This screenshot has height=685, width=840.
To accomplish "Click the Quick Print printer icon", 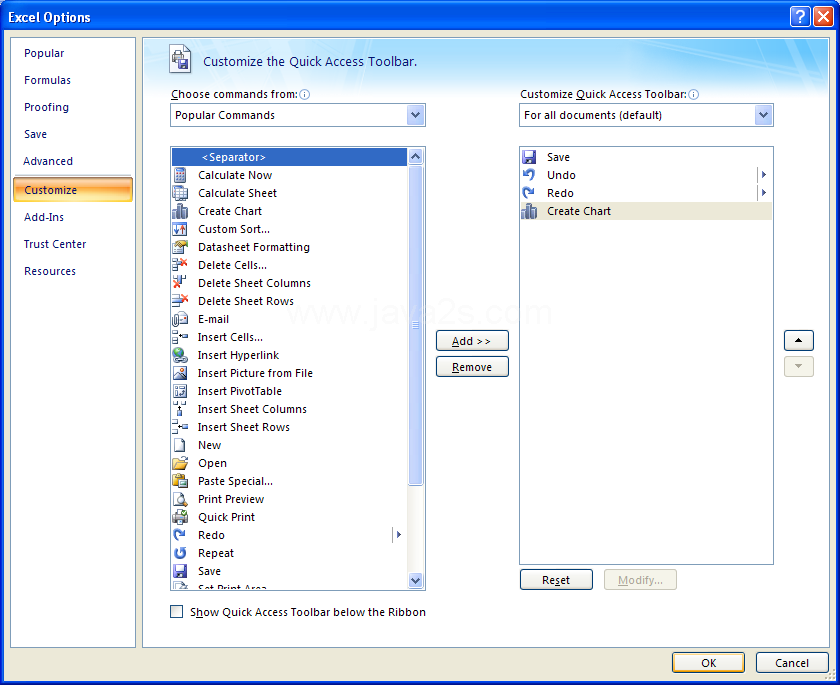I will point(180,517).
